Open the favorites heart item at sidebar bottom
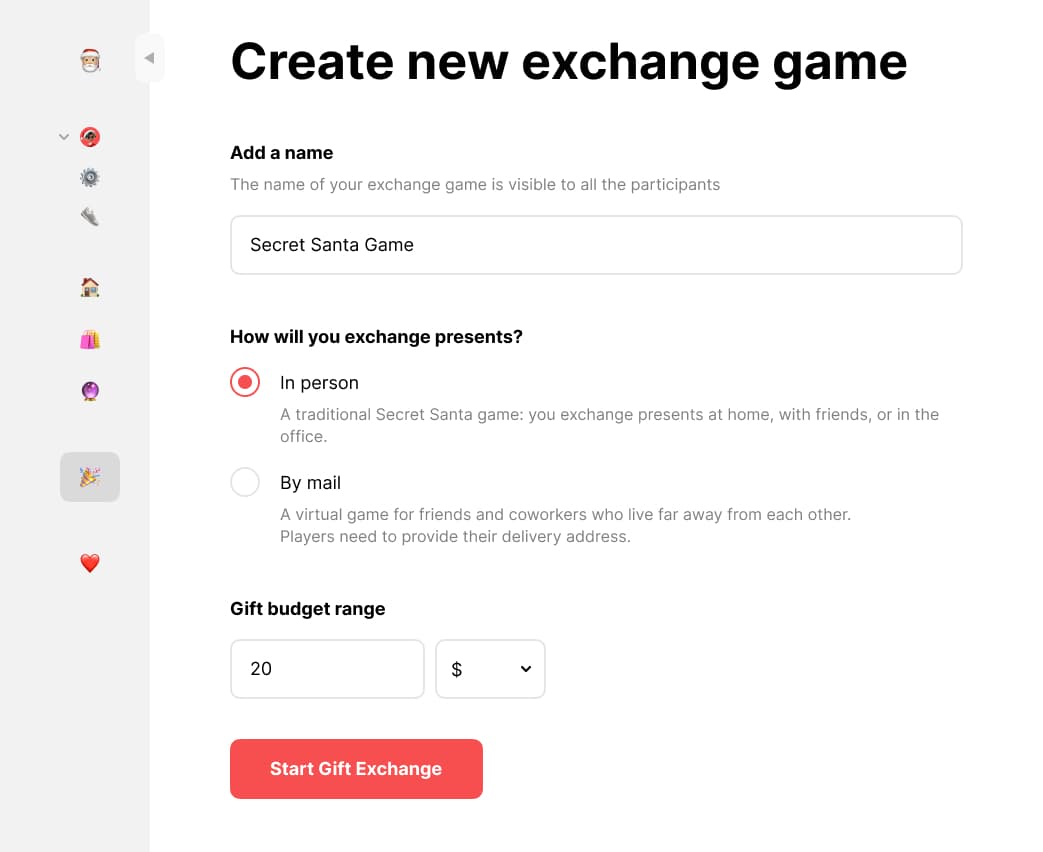 click(x=89, y=563)
